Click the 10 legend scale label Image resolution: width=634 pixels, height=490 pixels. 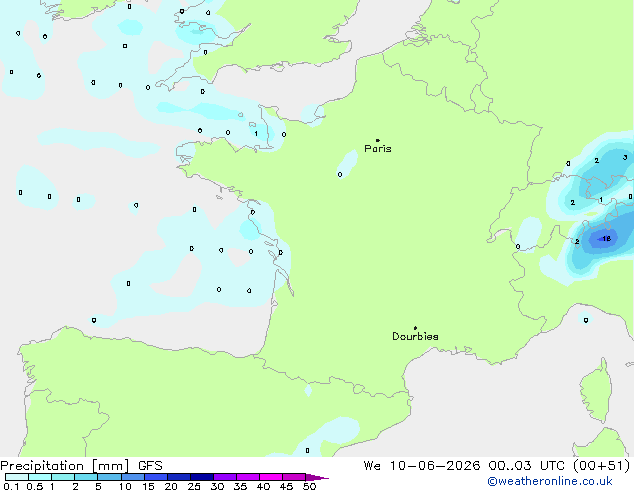[125, 486]
